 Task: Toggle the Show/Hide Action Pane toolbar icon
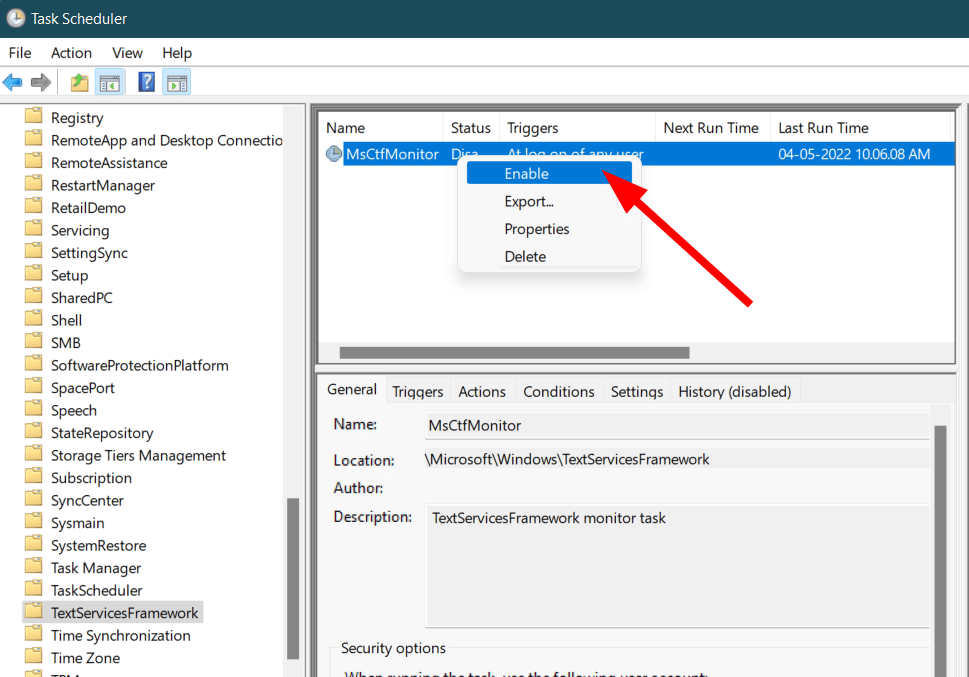pos(176,81)
